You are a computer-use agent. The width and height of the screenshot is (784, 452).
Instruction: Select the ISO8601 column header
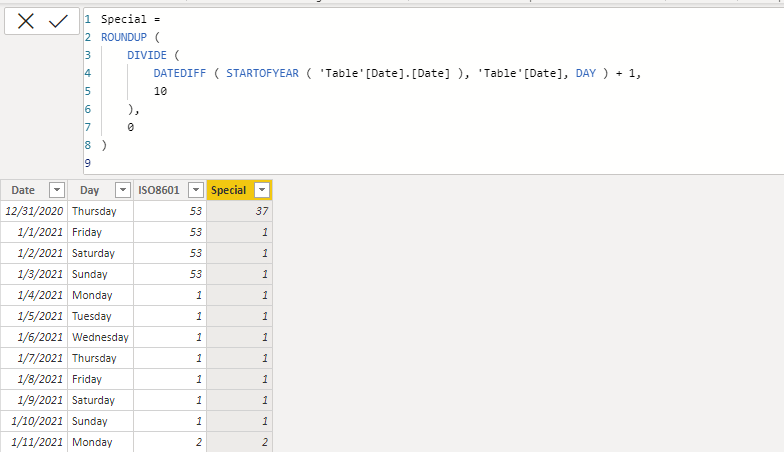pos(158,190)
